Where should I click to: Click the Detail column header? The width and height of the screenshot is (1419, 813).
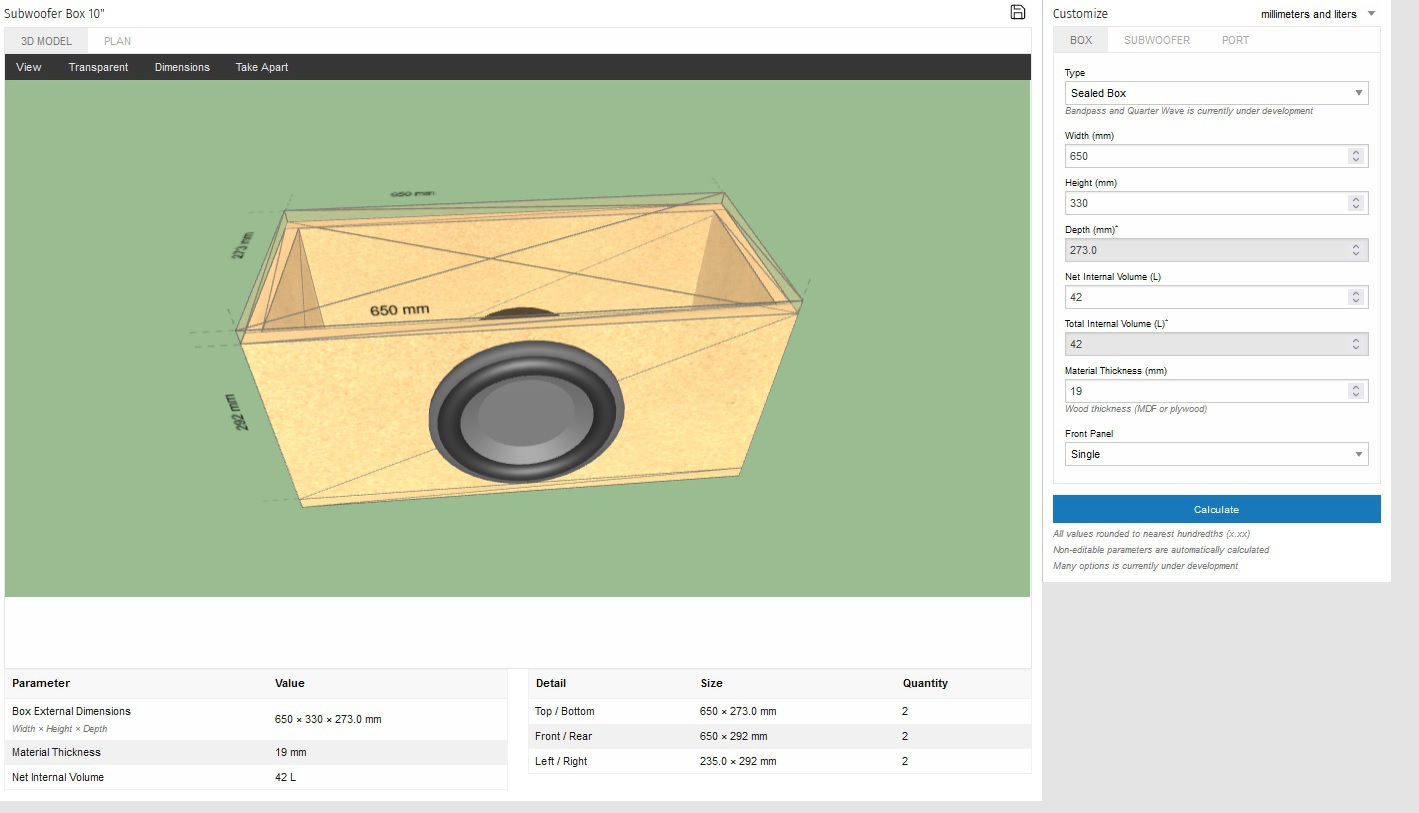pyautogui.click(x=551, y=683)
